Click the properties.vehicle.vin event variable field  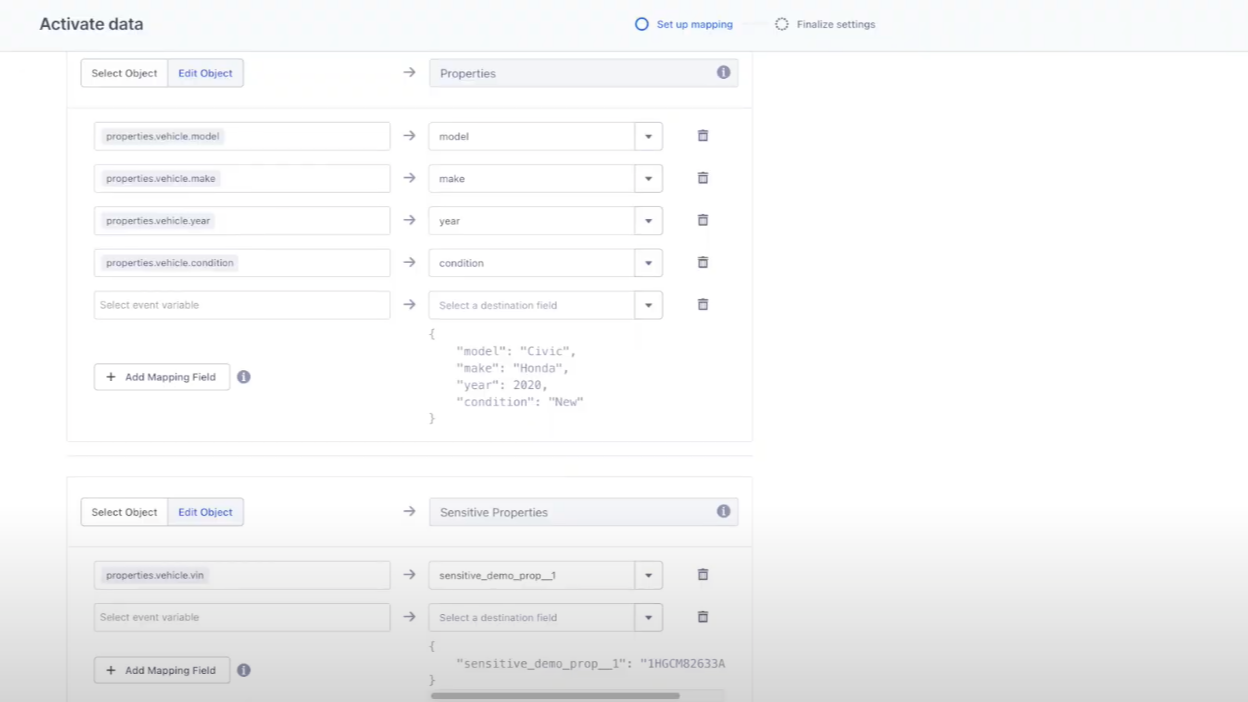(x=242, y=575)
